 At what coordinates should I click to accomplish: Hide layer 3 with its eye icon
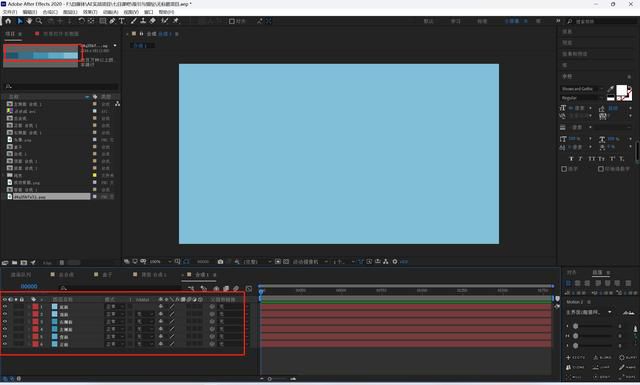(5, 321)
